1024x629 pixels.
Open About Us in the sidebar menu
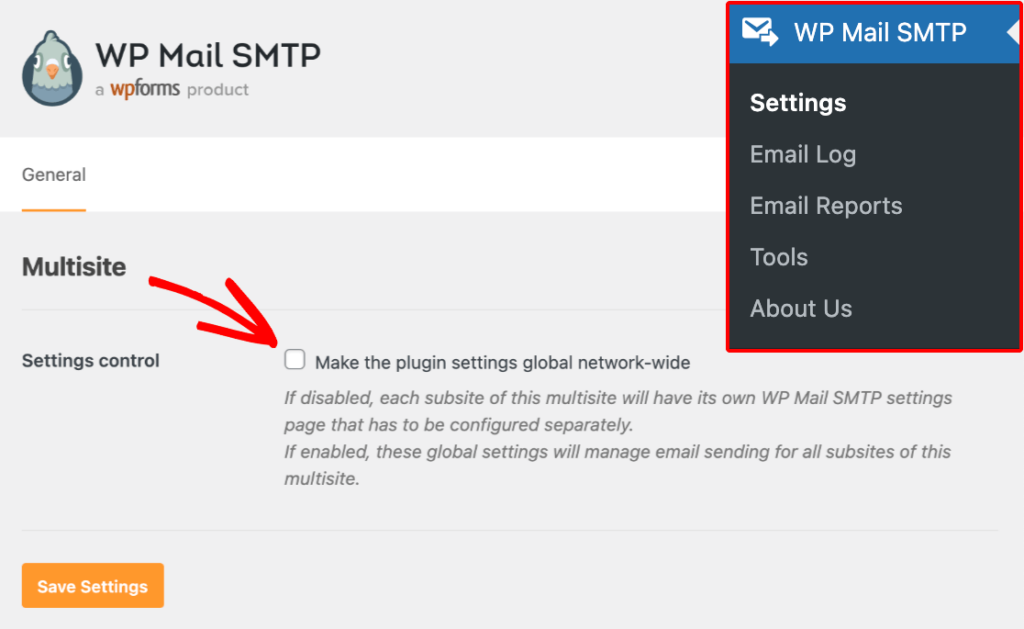pos(801,308)
